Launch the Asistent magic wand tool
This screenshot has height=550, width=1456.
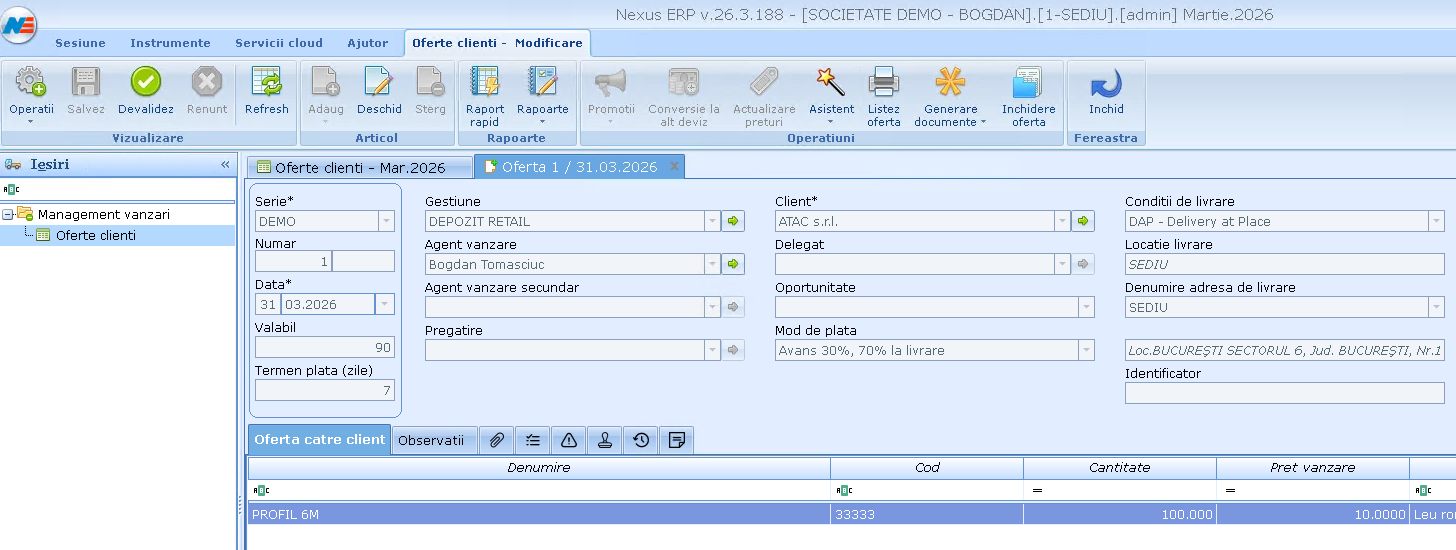831,83
